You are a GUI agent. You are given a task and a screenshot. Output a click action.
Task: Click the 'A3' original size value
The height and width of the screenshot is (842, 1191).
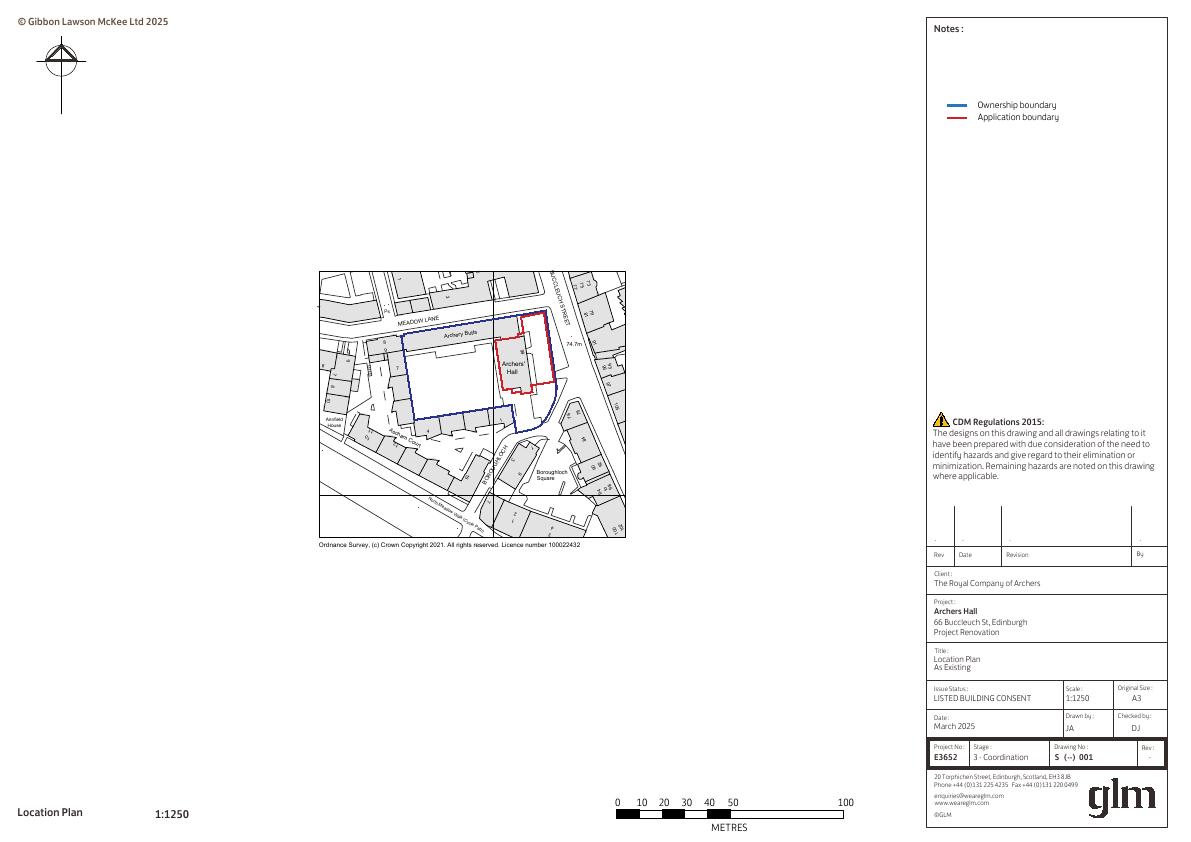point(1136,699)
